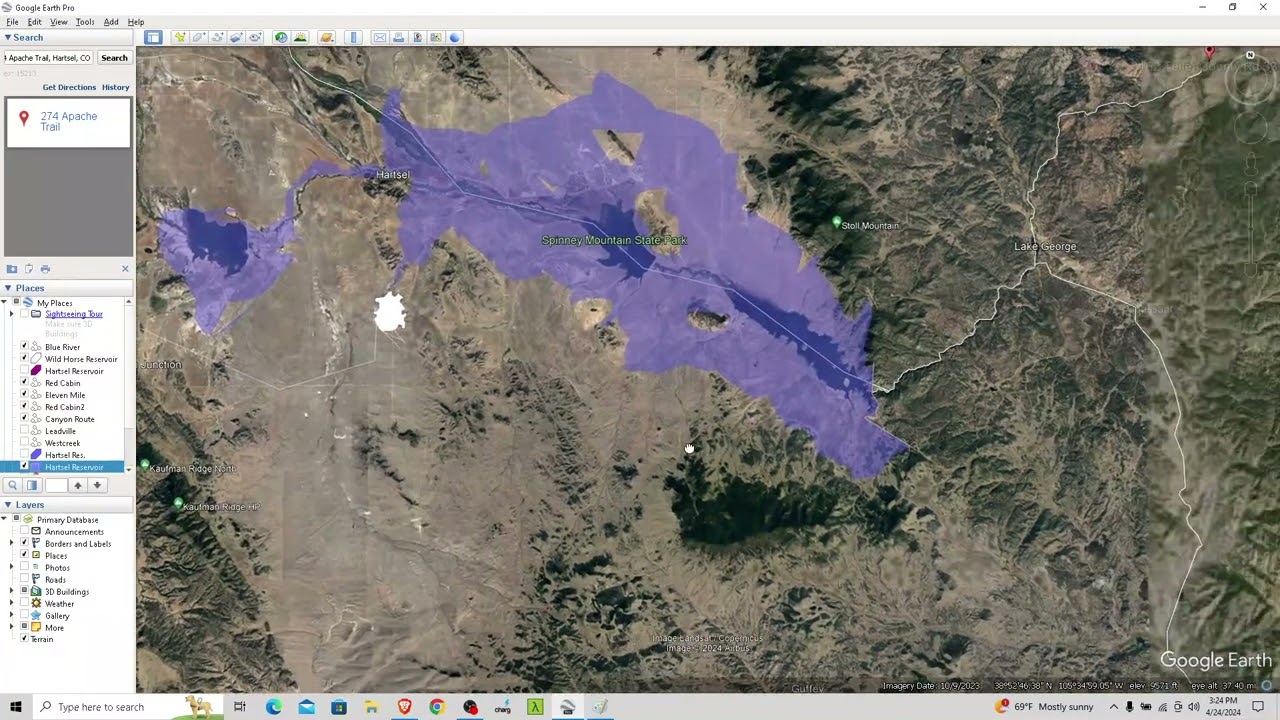
Task: Expand the Sightseeing Tour folder arrow
Action: (11, 314)
